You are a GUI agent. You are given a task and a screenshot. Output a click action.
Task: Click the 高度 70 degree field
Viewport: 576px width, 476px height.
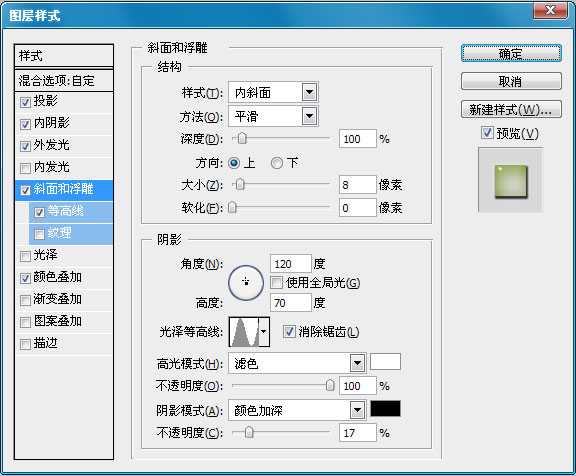click(x=291, y=303)
